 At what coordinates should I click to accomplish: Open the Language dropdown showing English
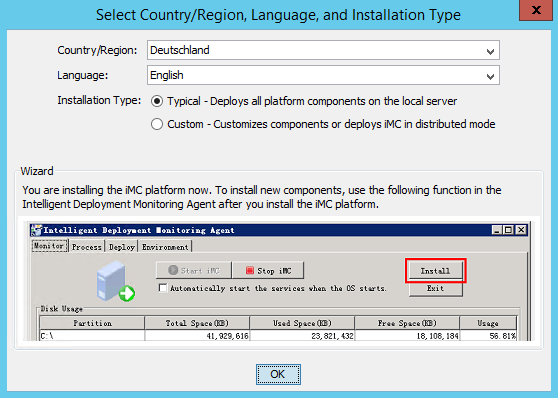tap(323, 75)
